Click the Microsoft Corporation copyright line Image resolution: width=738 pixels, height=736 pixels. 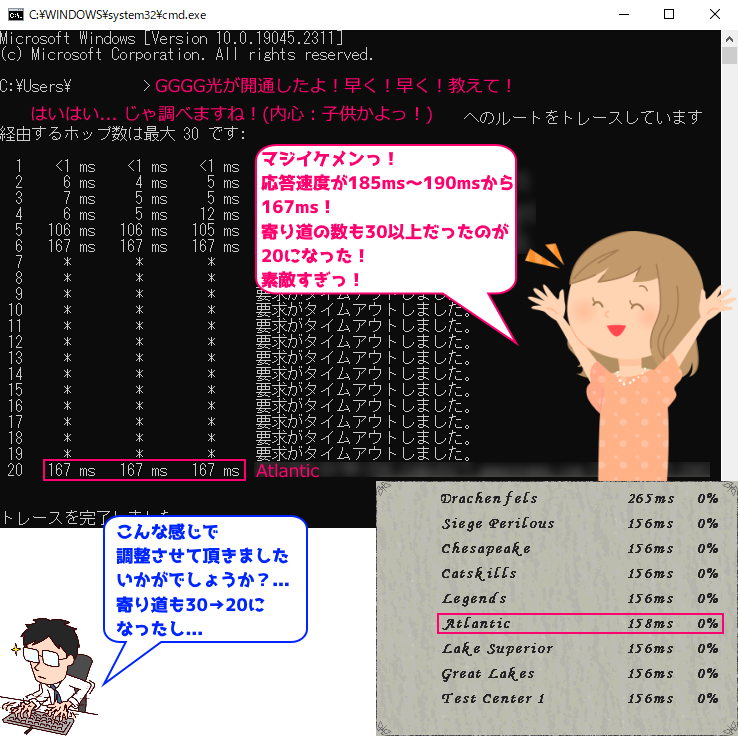coord(187,55)
